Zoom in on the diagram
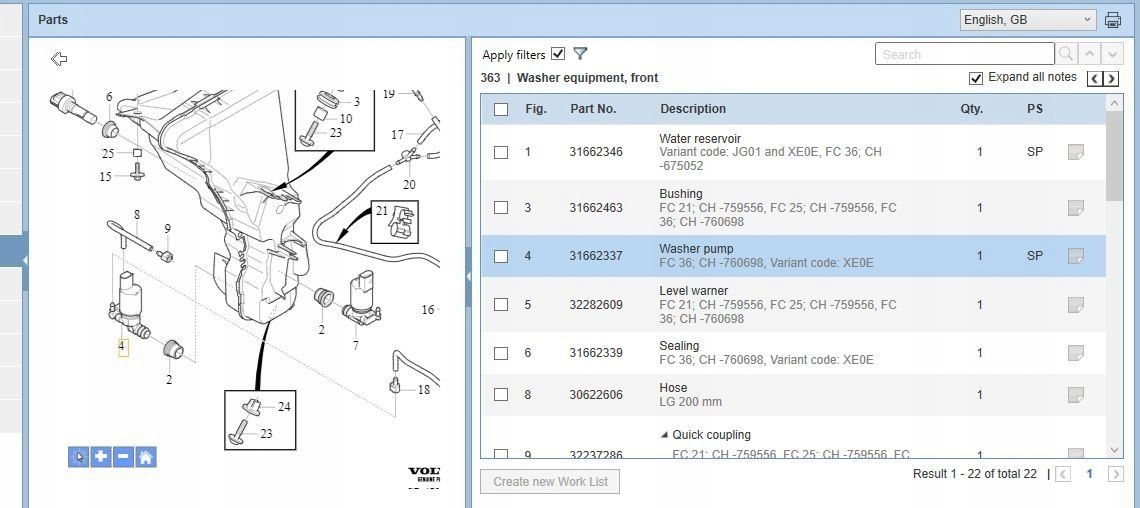The width and height of the screenshot is (1140, 508). pos(101,457)
